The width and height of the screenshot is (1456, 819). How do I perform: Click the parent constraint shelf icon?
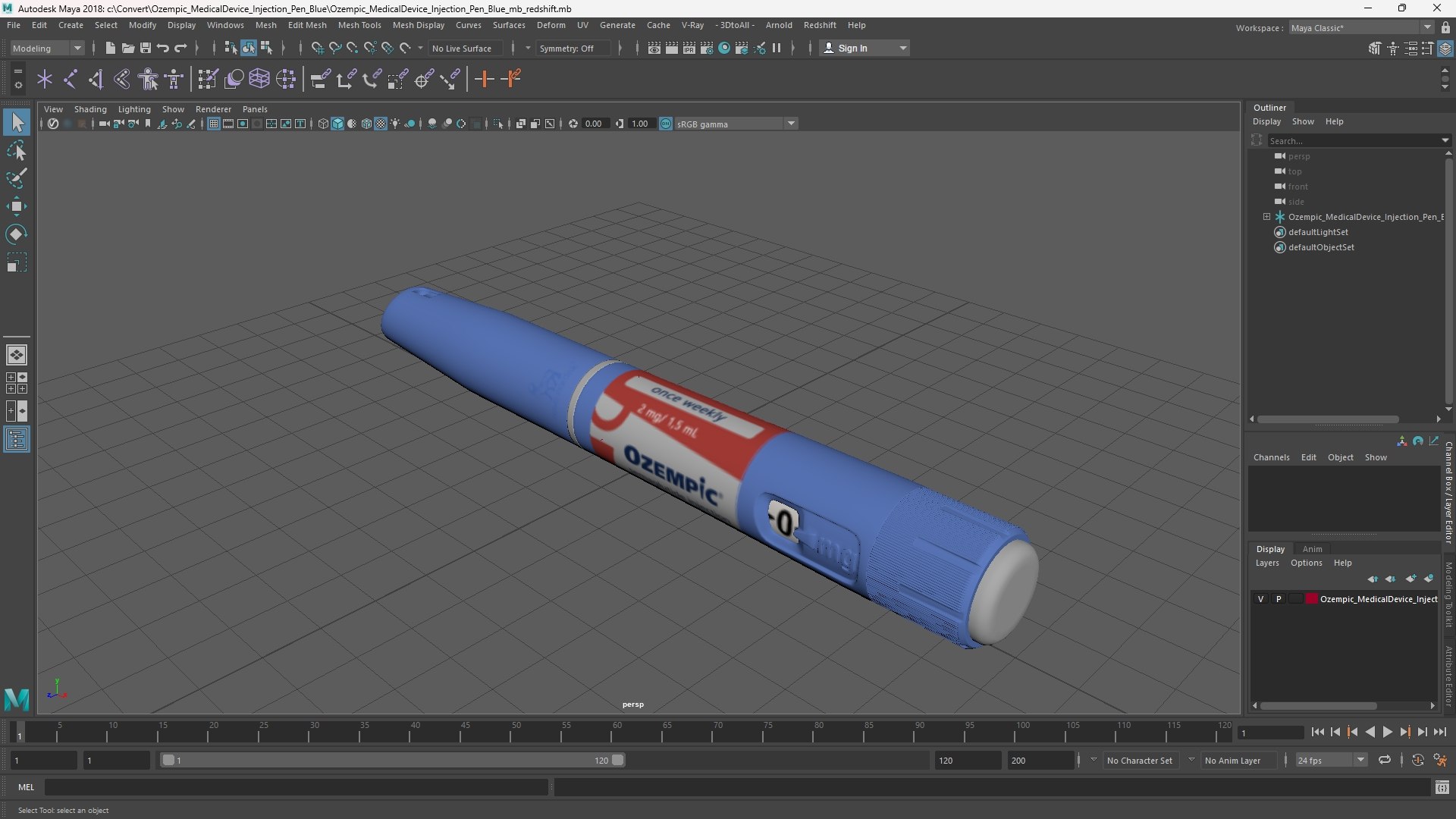[320, 79]
